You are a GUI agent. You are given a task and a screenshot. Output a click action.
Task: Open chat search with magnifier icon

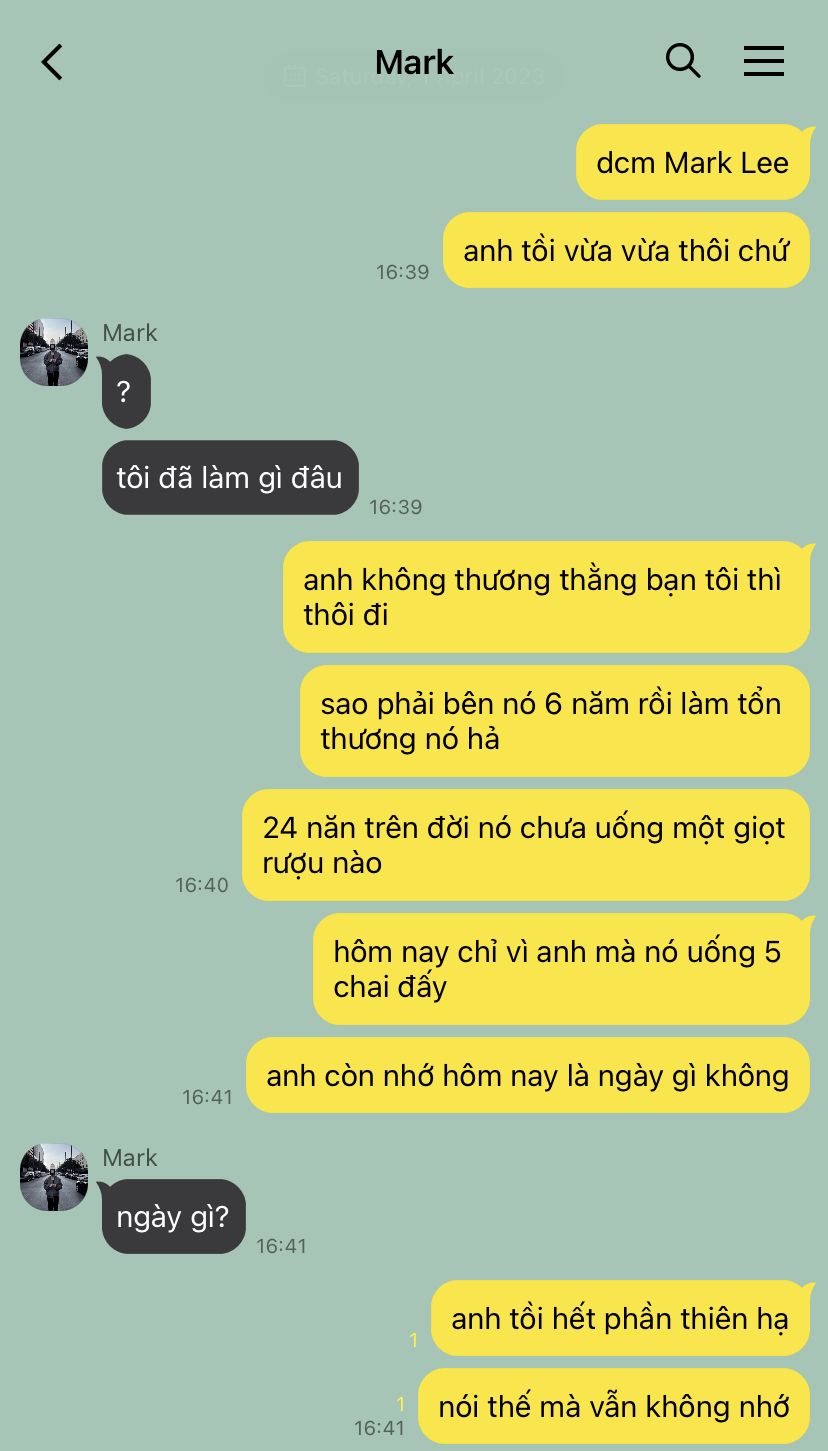point(683,61)
